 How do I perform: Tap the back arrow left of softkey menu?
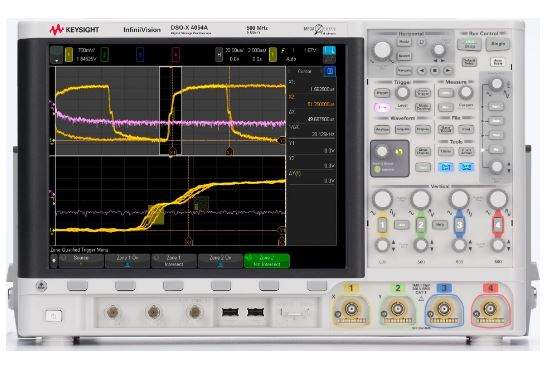click(x=54, y=261)
